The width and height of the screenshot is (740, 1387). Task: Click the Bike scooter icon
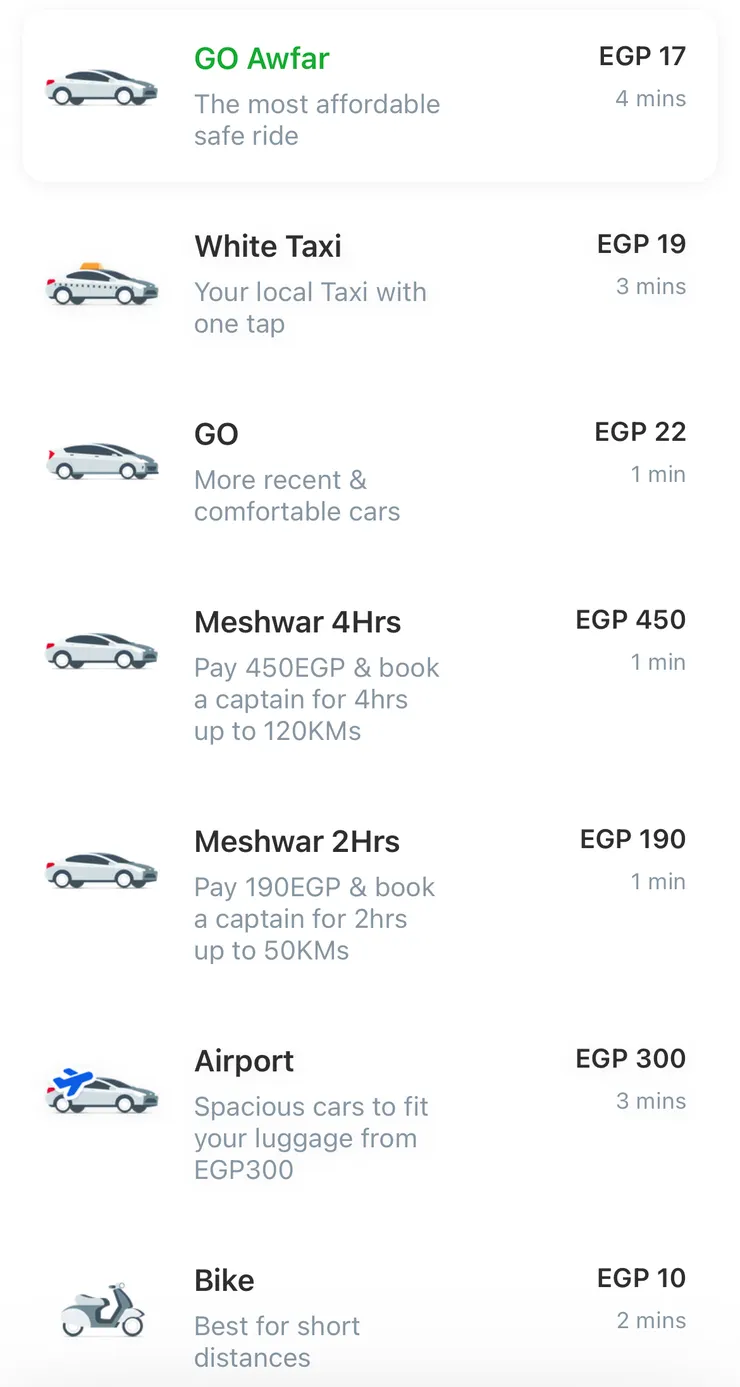pos(102,1310)
